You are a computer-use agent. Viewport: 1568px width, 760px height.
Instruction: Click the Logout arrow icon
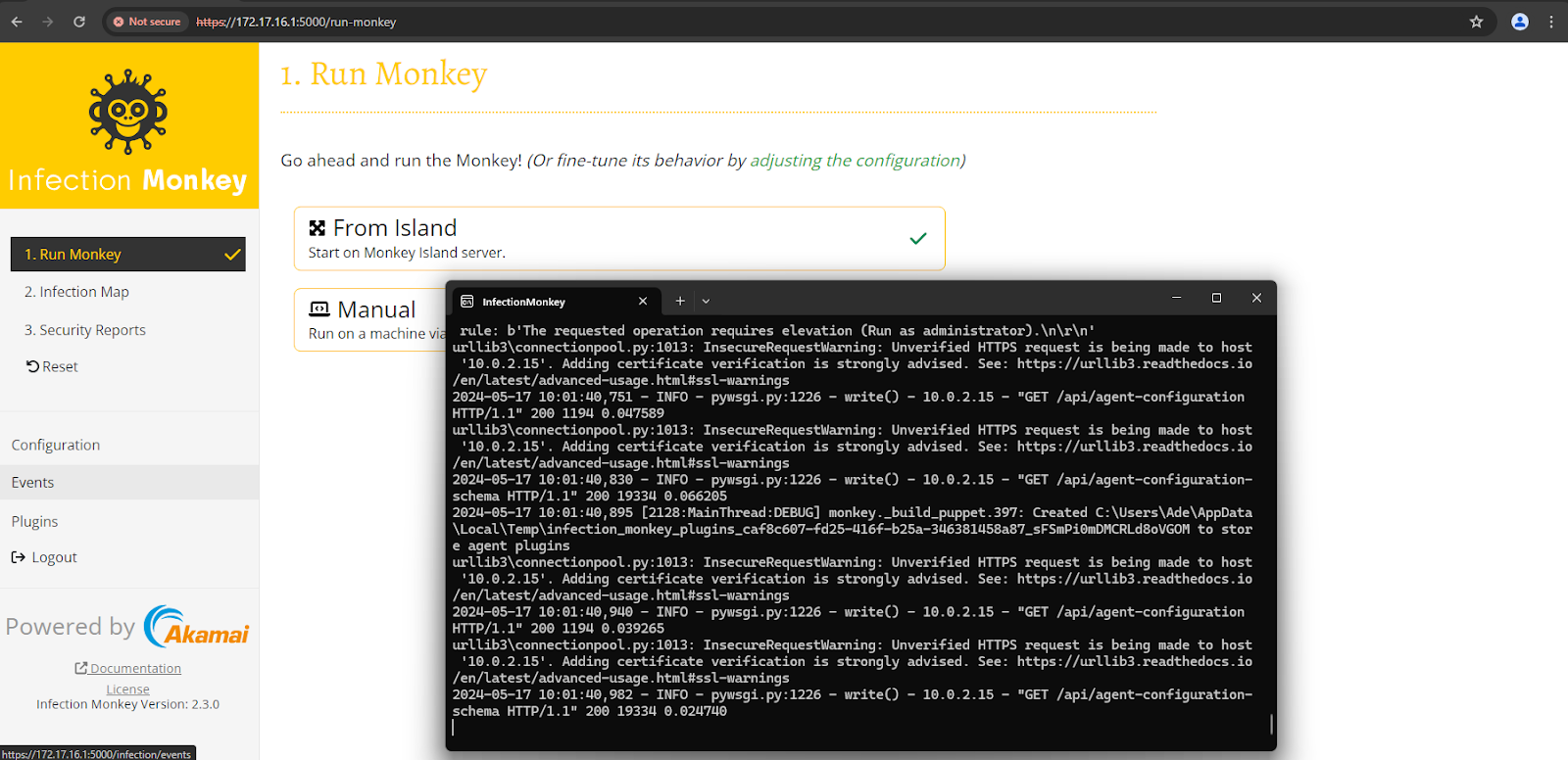pyautogui.click(x=19, y=557)
